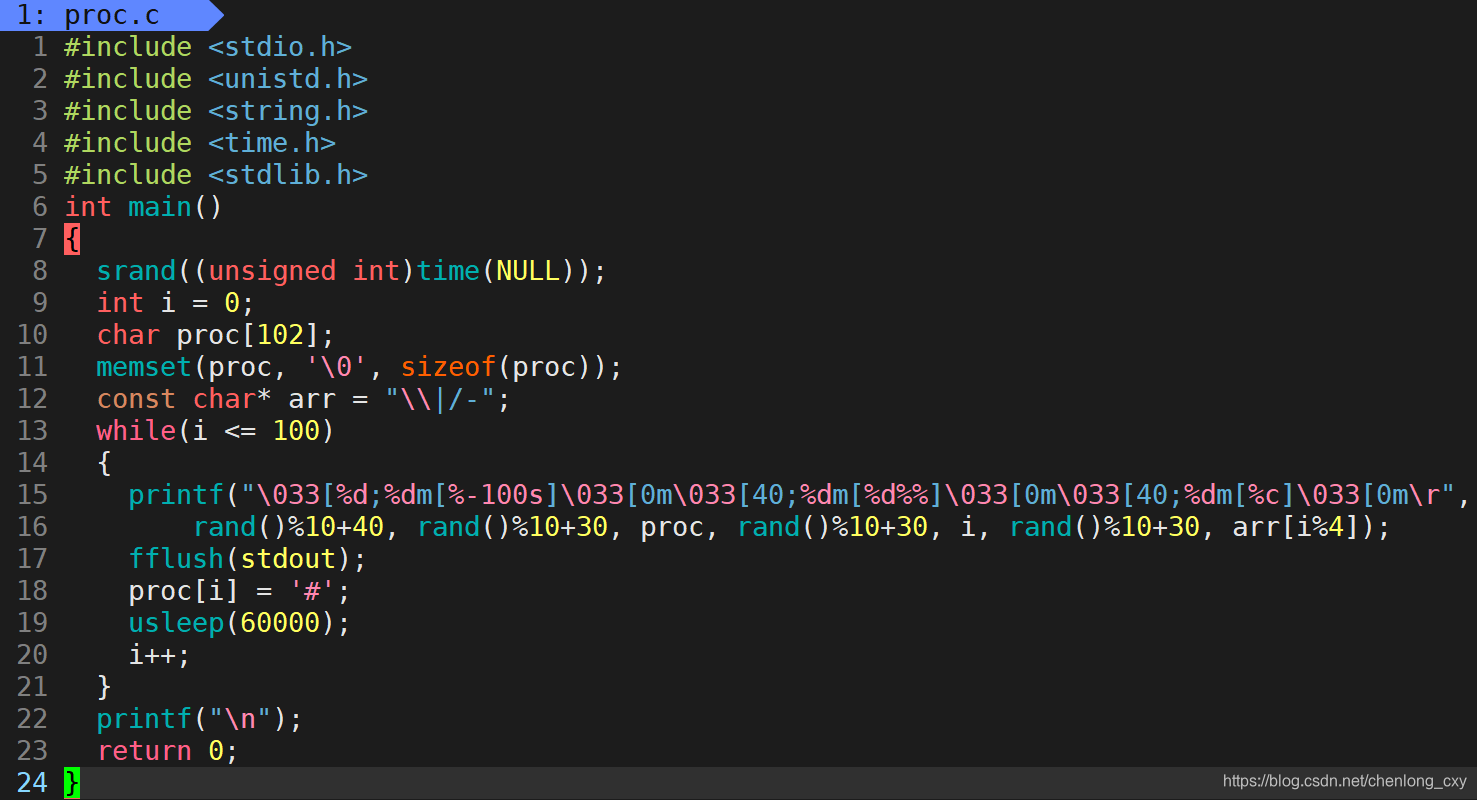Screen dimensions: 1477x800
Task: Click the 'usleep(60000);' line
Action: pyautogui.click(x=240, y=623)
